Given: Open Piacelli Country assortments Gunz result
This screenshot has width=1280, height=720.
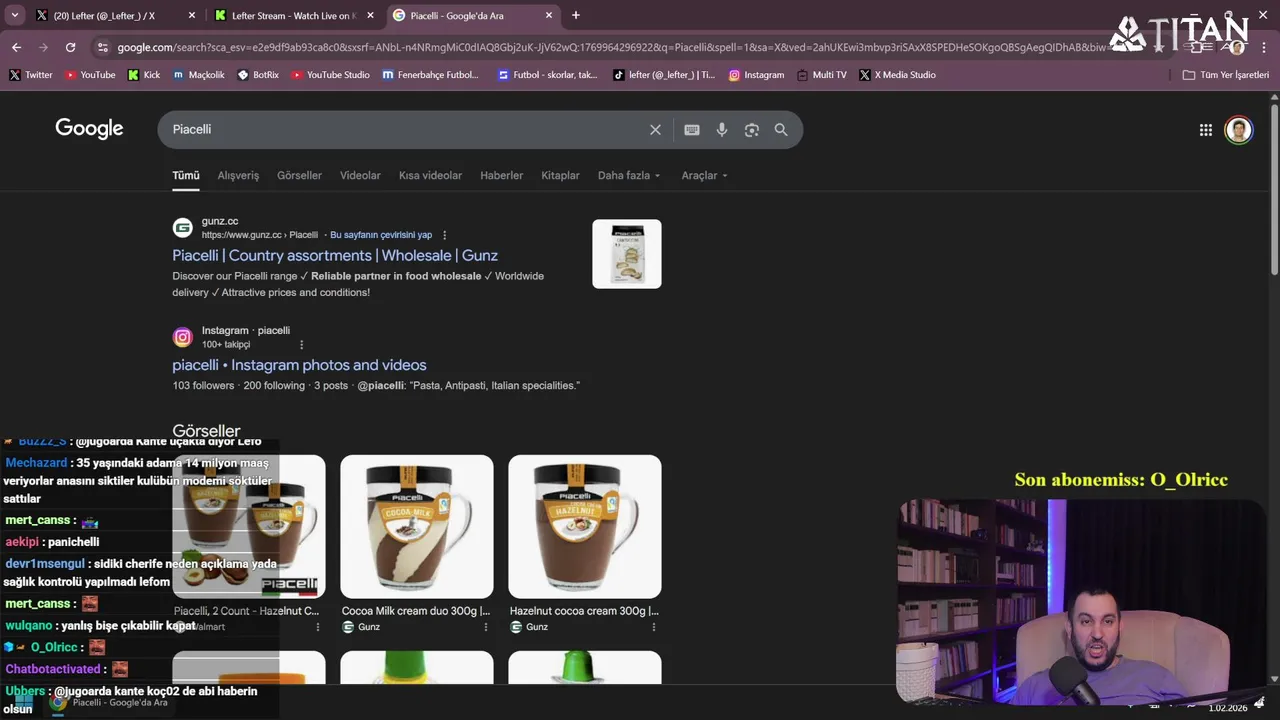Looking at the screenshot, I should pyautogui.click(x=335, y=255).
